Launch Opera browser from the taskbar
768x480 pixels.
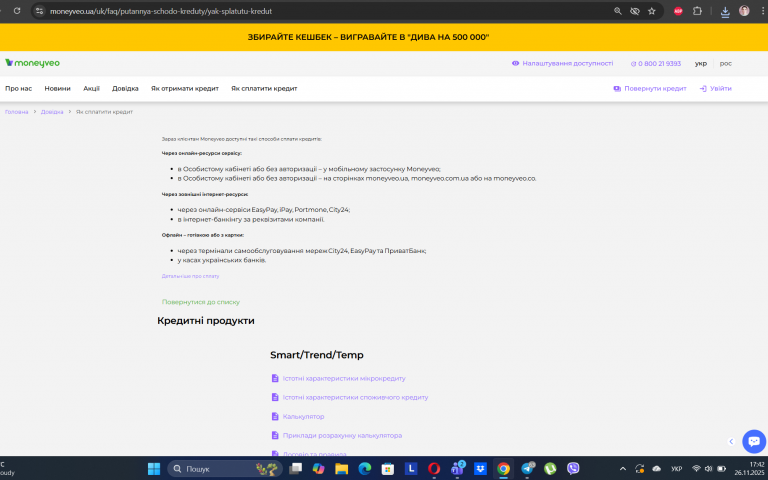click(434, 469)
